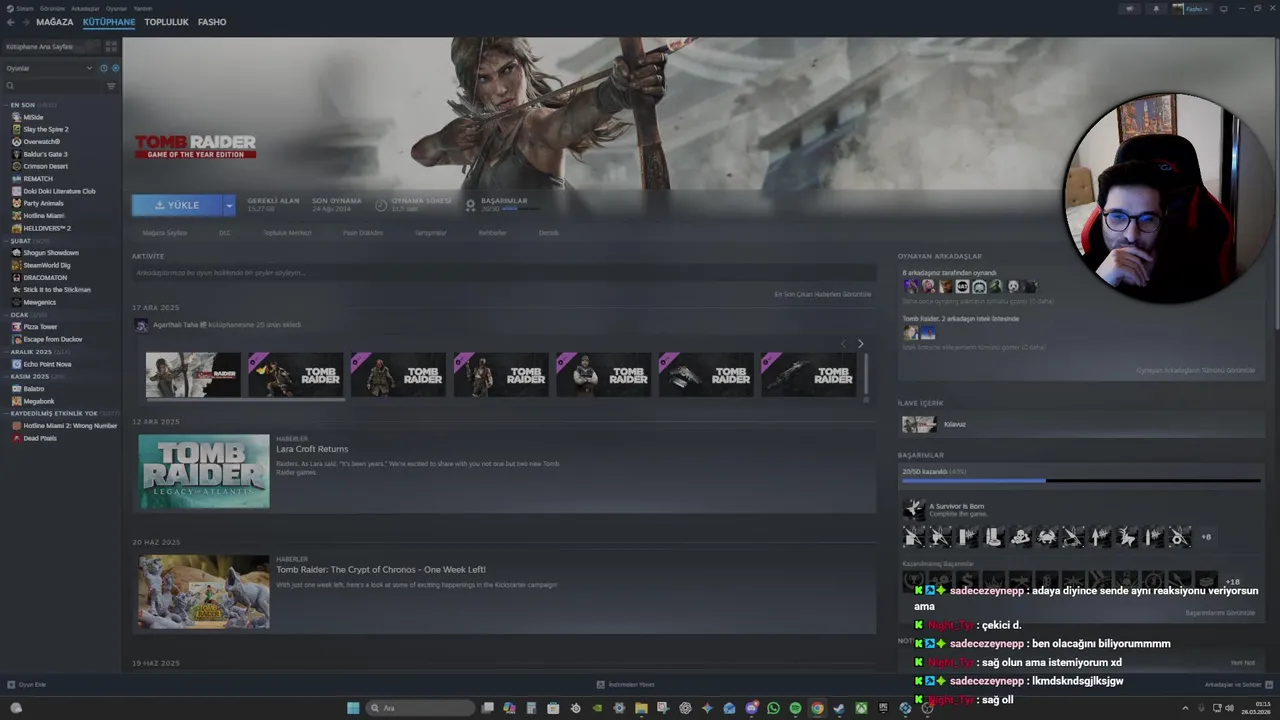
Task: Select Shogun Showdown game icon
Action: 16,253
